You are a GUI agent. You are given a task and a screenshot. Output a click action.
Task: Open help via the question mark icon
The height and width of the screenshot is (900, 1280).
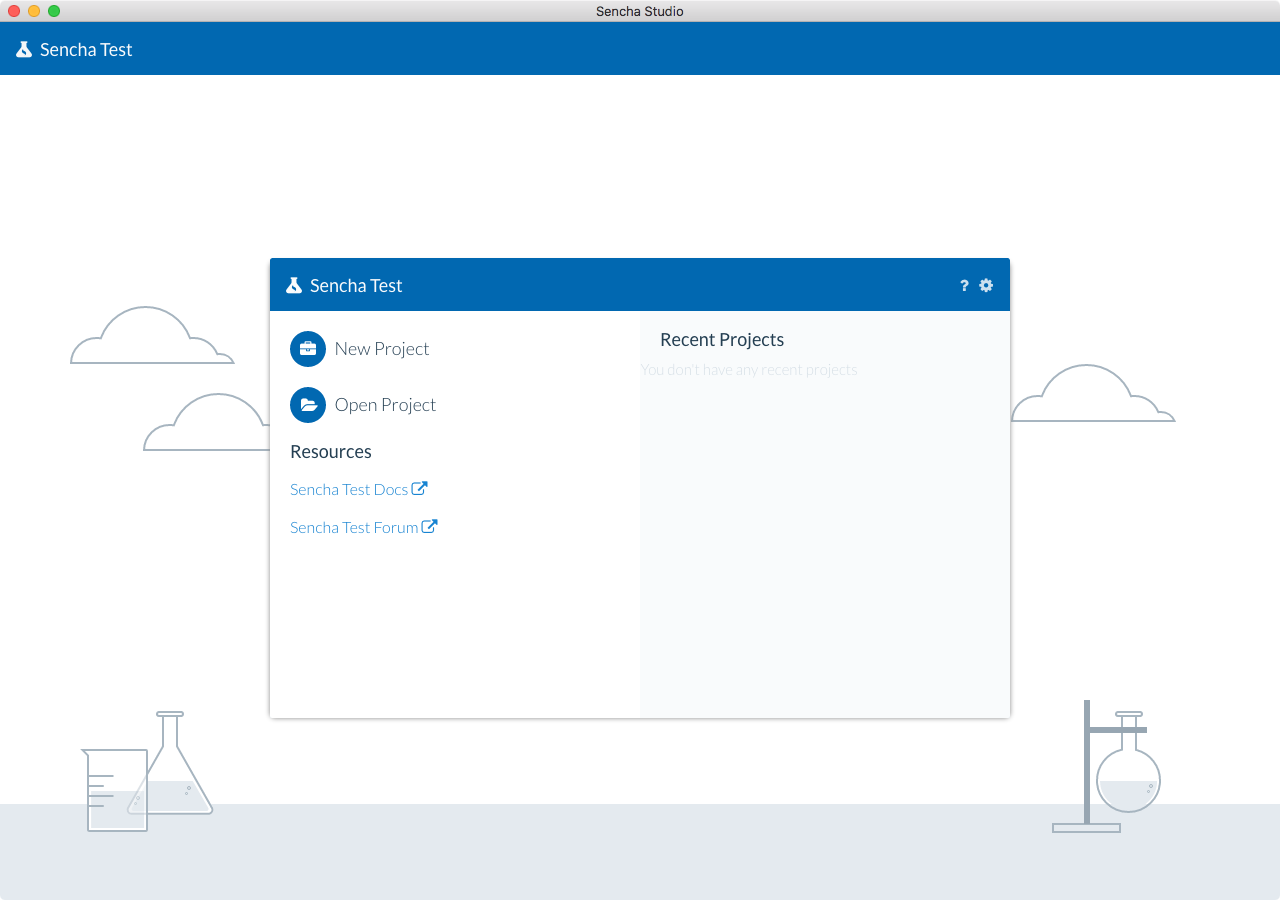click(x=964, y=286)
